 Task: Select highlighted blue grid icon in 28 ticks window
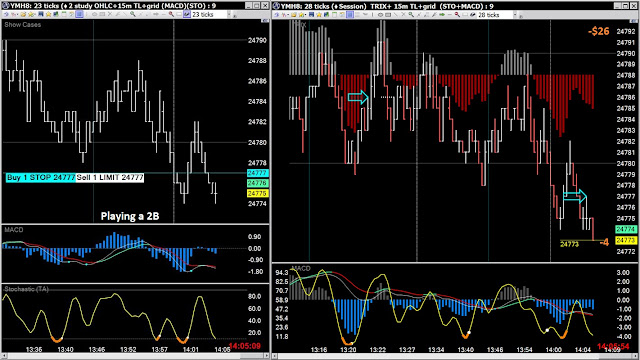(350, 14)
